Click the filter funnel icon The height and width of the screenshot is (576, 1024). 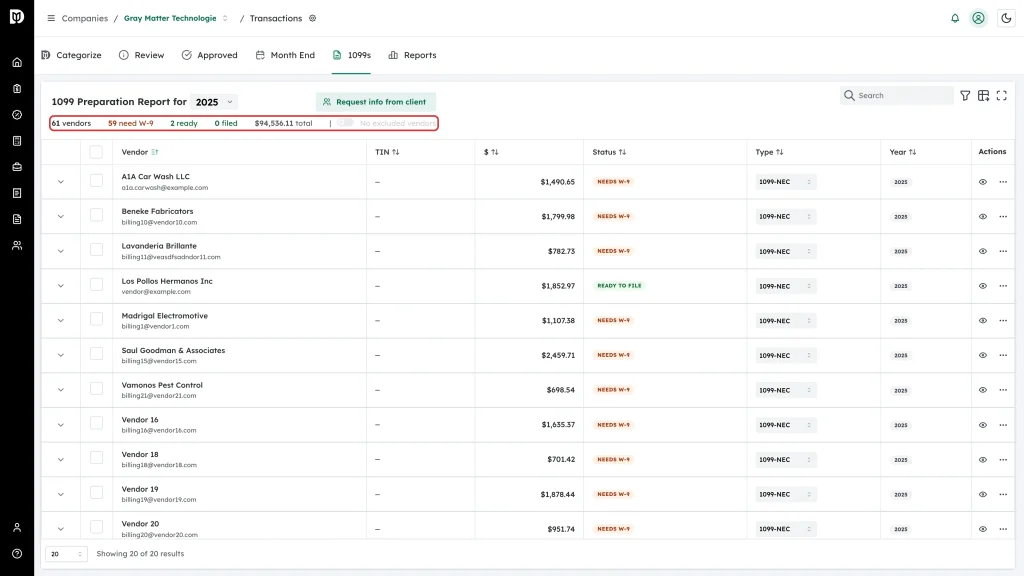(965, 95)
